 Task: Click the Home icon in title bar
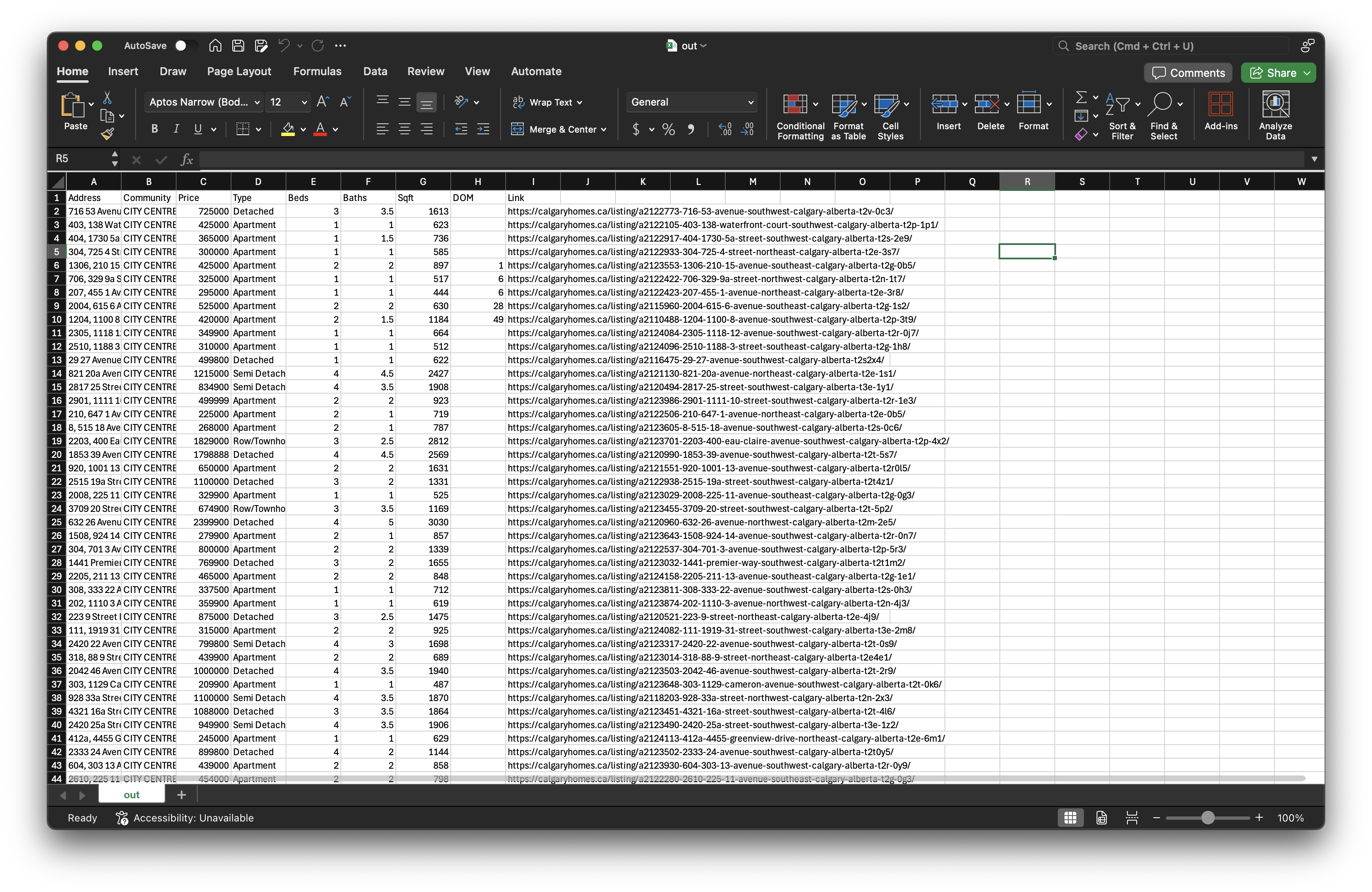(215, 46)
